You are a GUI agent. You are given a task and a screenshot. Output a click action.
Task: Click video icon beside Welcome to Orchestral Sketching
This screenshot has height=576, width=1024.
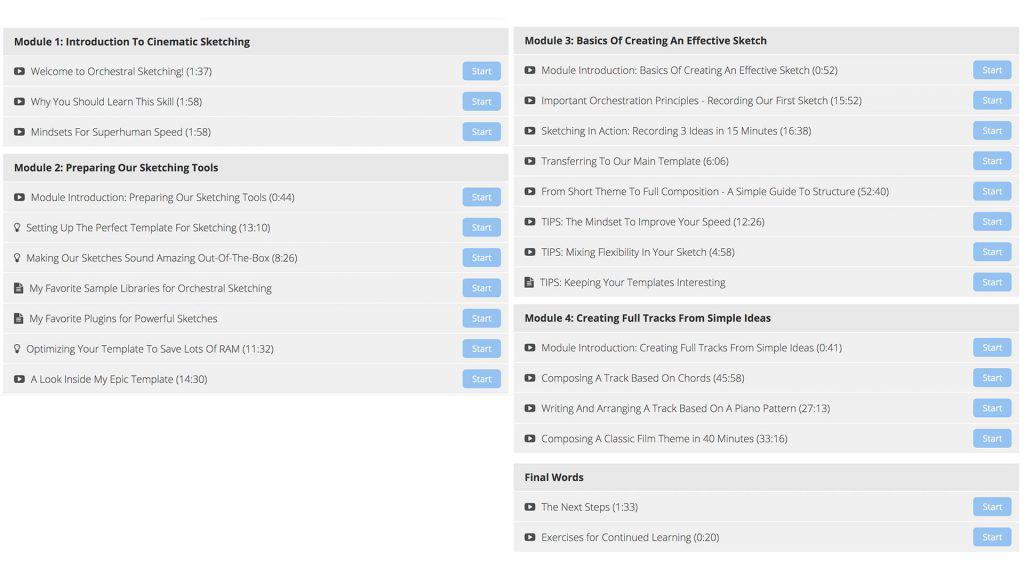(x=19, y=72)
